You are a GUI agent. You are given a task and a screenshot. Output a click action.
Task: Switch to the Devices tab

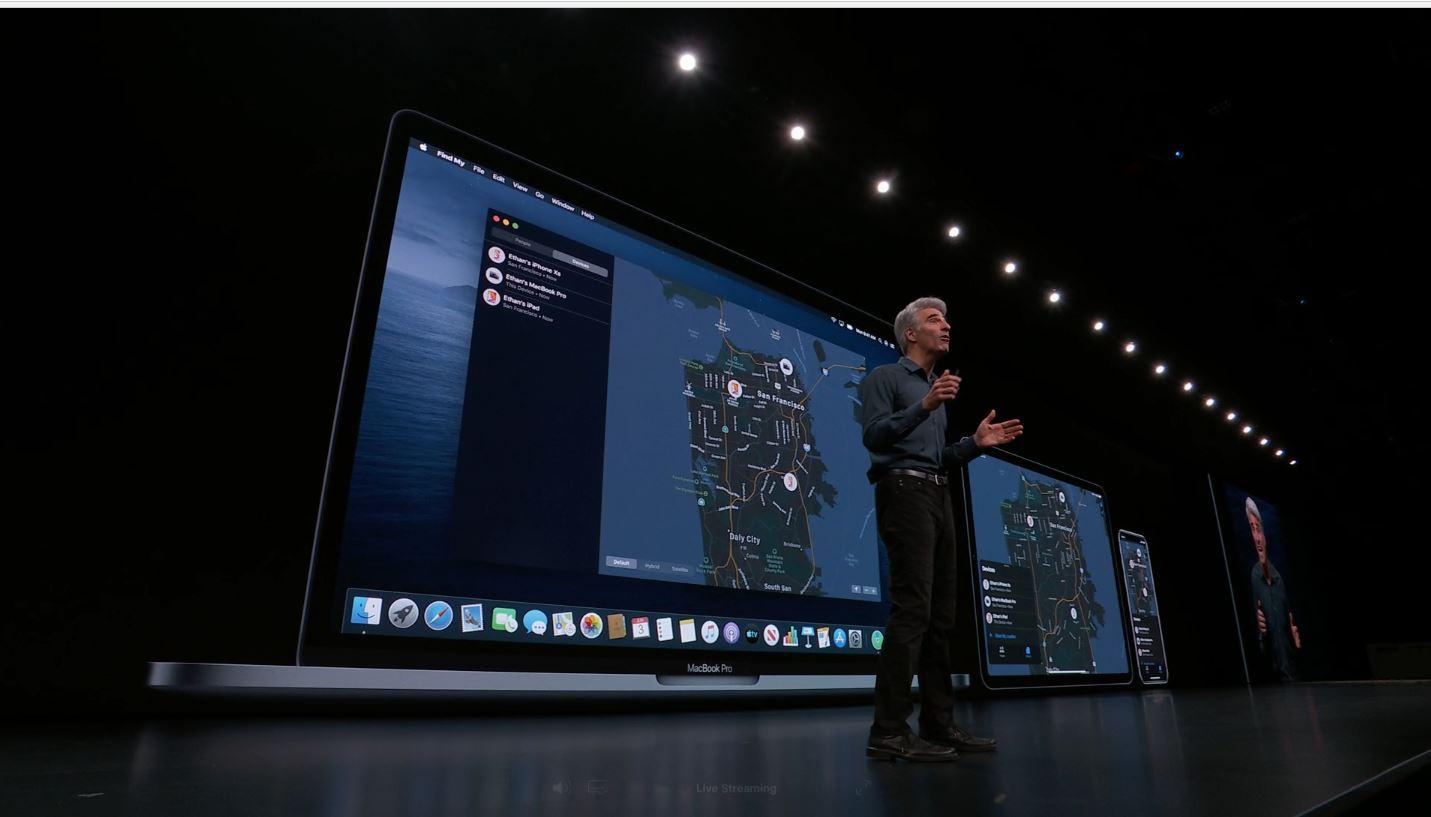[581, 264]
